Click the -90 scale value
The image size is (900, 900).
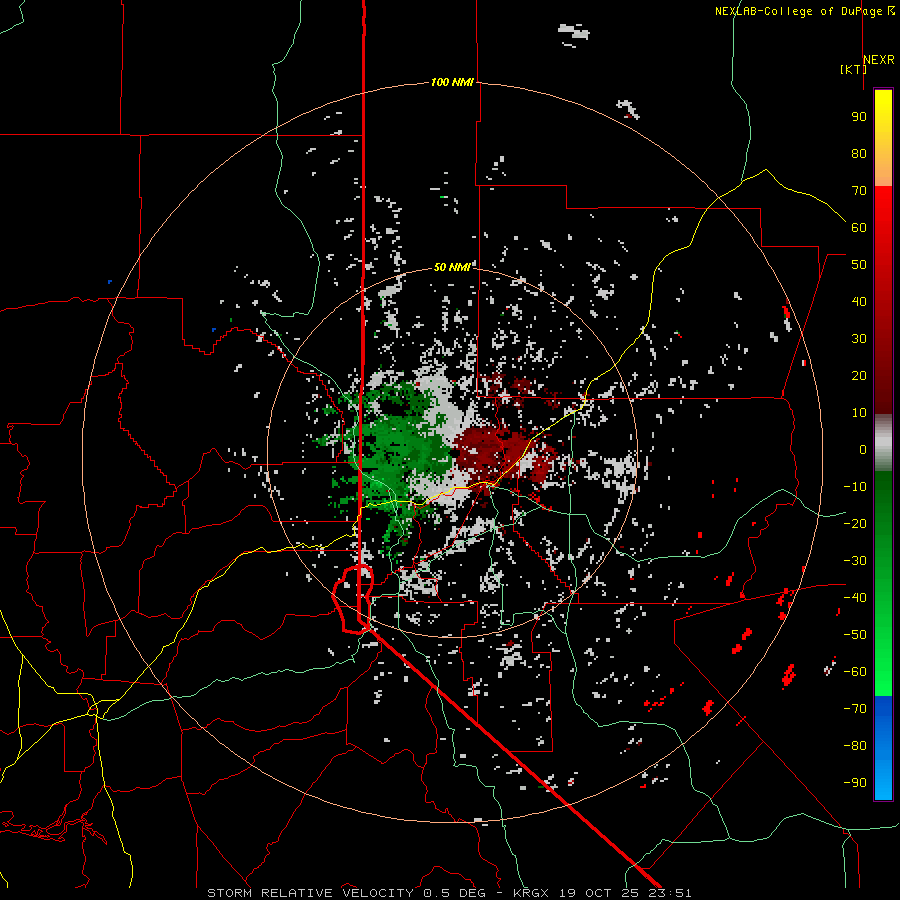[x=855, y=783]
